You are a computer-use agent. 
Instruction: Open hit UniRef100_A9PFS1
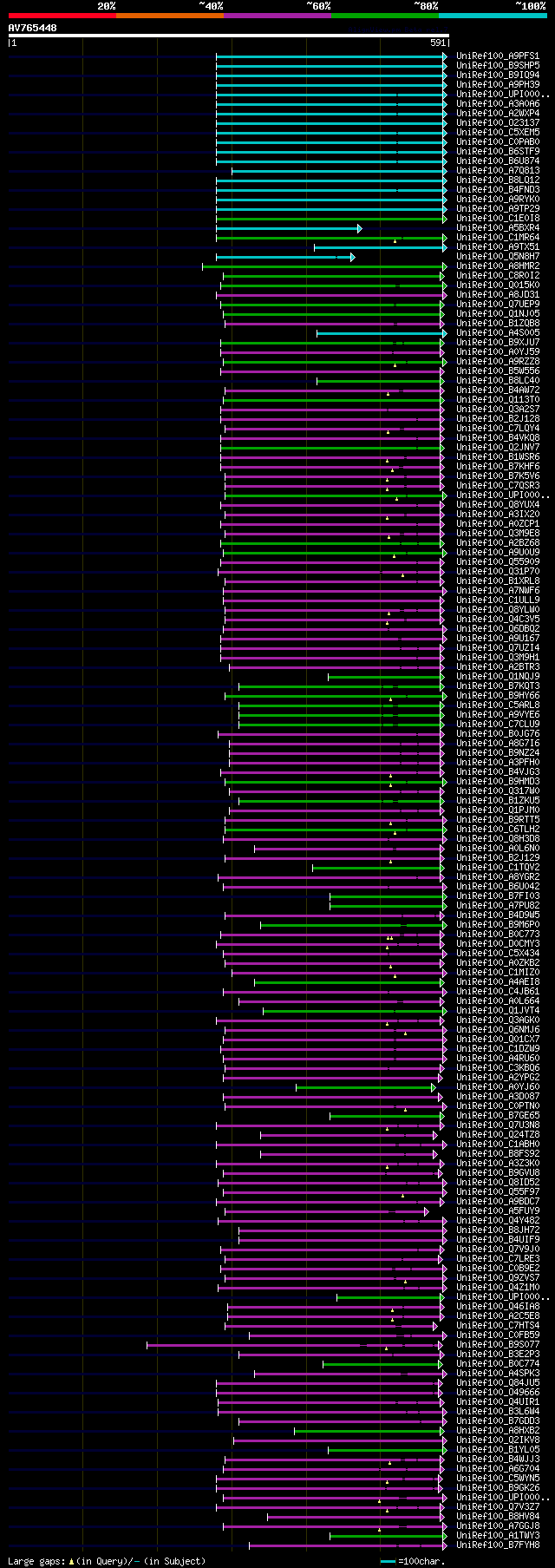(x=498, y=56)
